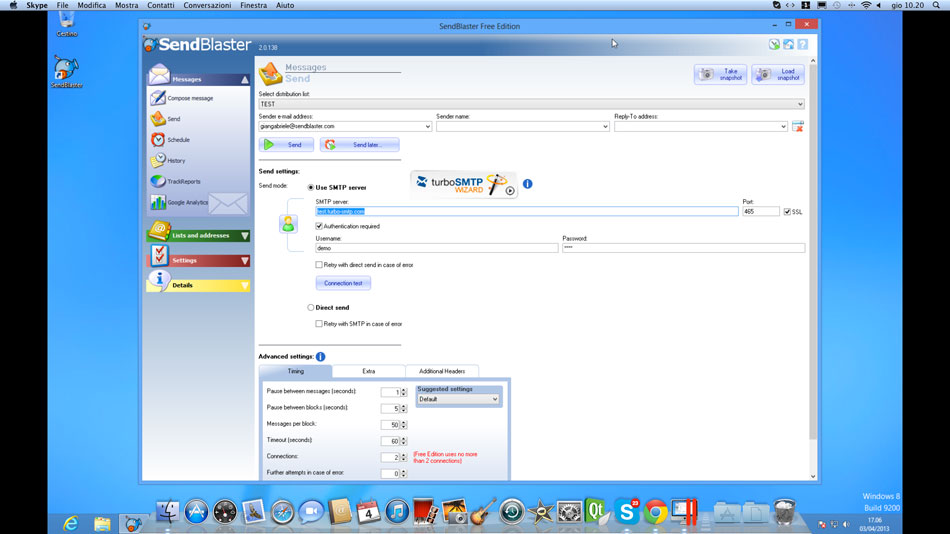950x534 pixels.
Task: Select the Direct send radio button
Action: (311, 307)
